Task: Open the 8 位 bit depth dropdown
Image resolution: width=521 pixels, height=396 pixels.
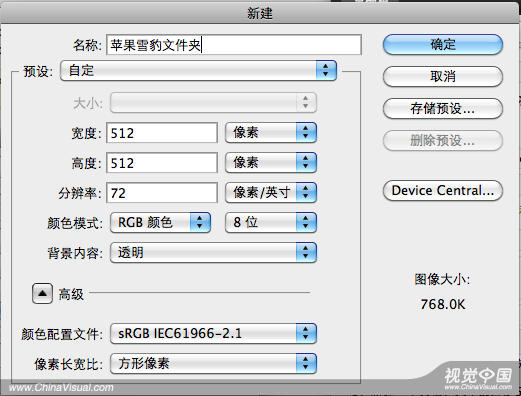Action: point(271,222)
